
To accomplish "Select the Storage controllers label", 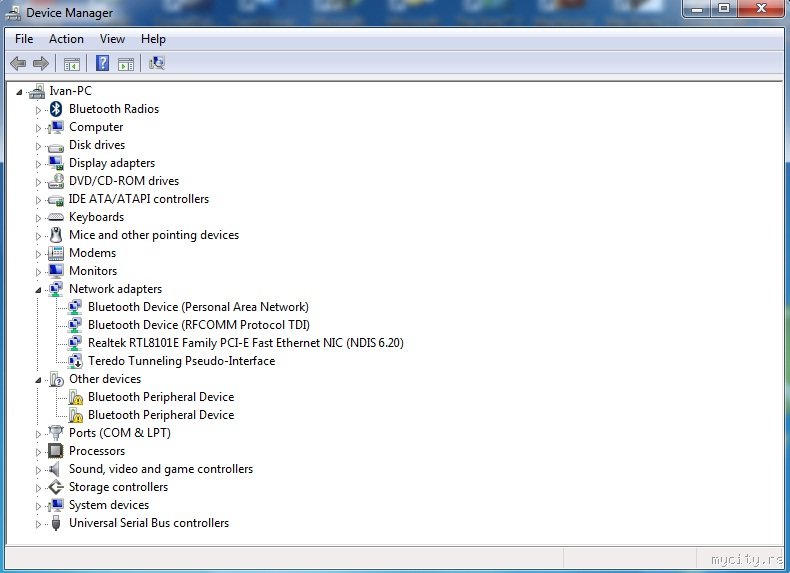I will pyautogui.click(x=118, y=487).
